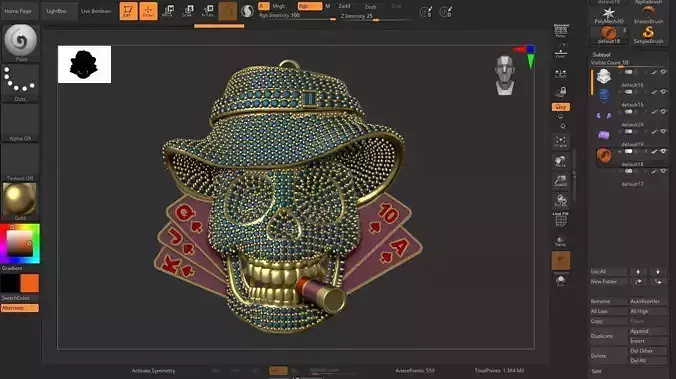This screenshot has width=676, height=379.
Task: Open the Dots stroke picker
Action: (20, 83)
